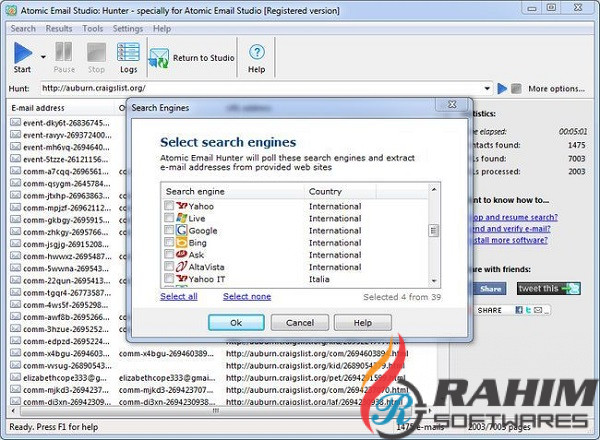600x440 pixels.
Task: Click the small gray stop icon beside Hunt field
Action: (516, 89)
